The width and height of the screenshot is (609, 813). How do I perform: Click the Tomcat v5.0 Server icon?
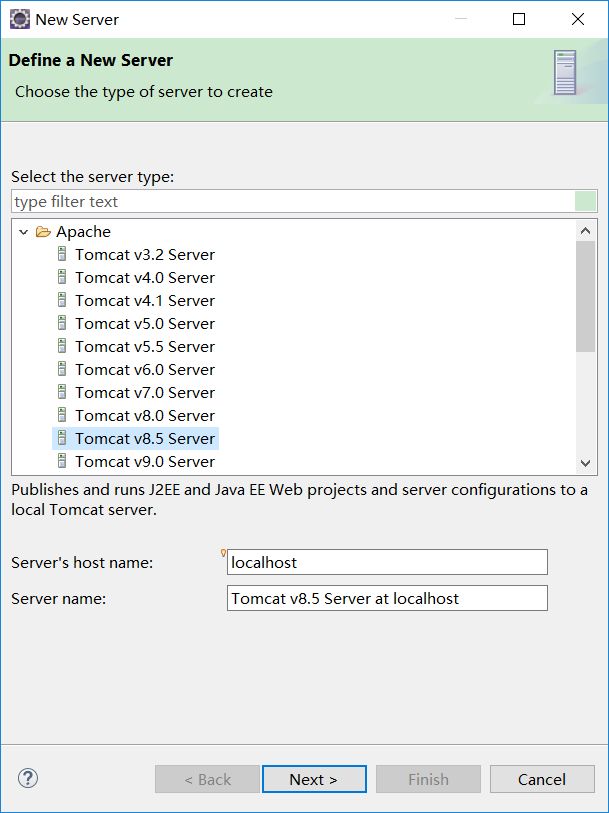(x=62, y=323)
